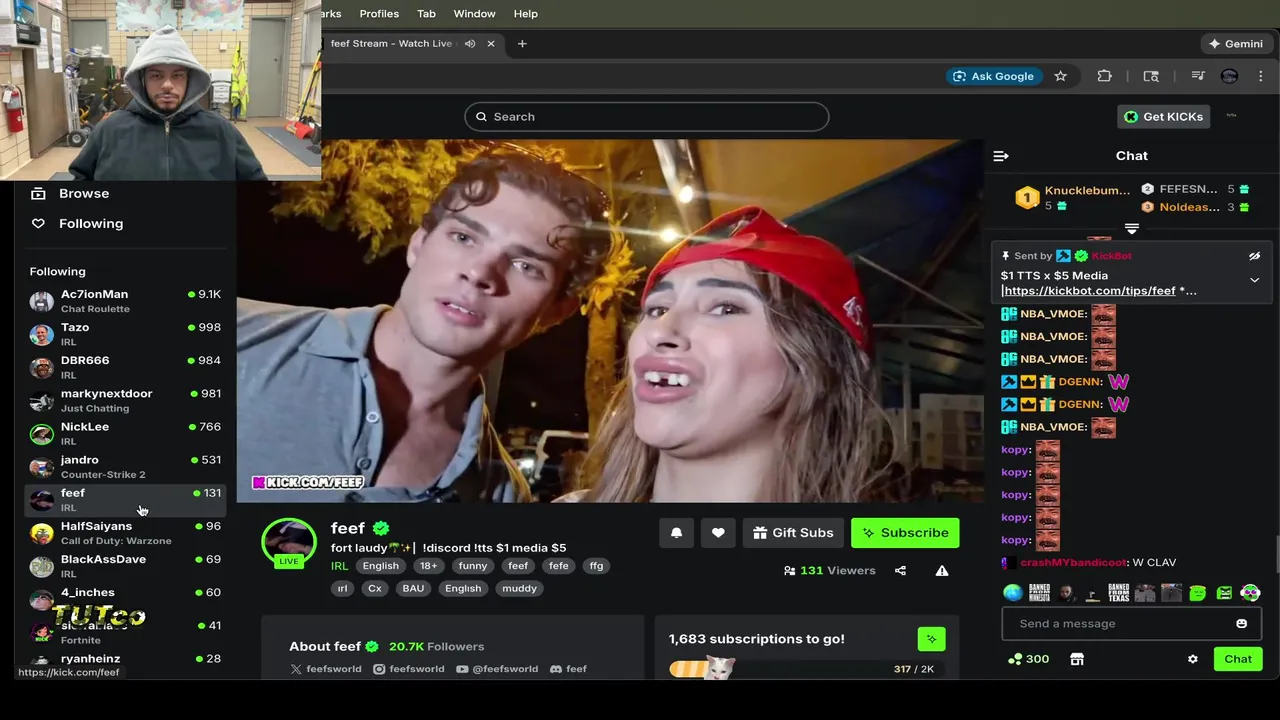The width and height of the screenshot is (1280, 720).
Task: Open the Tab menu
Action: pyautogui.click(x=426, y=14)
